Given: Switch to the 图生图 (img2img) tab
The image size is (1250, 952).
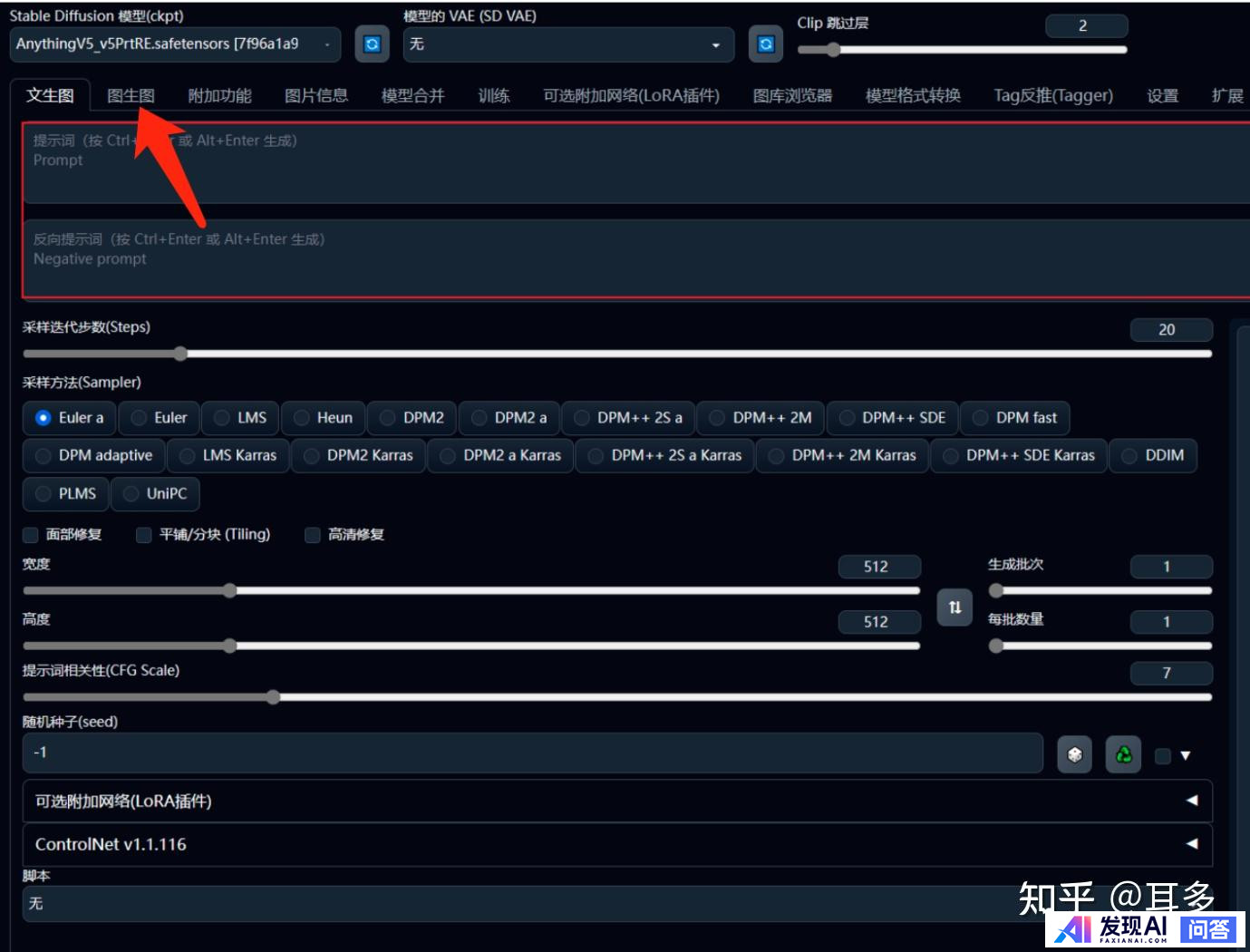Looking at the screenshot, I should tap(131, 96).
